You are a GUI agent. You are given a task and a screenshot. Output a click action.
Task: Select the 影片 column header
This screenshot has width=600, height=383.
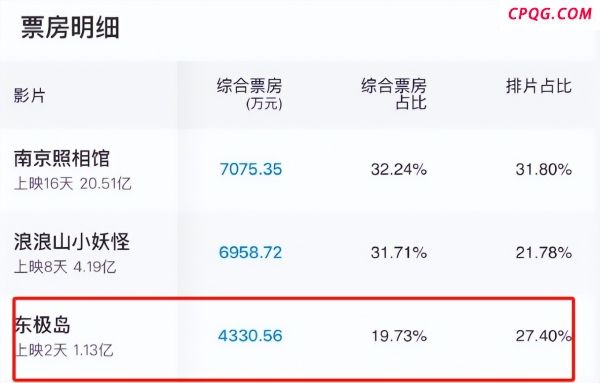pyautogui.click(x=29, y=95)
